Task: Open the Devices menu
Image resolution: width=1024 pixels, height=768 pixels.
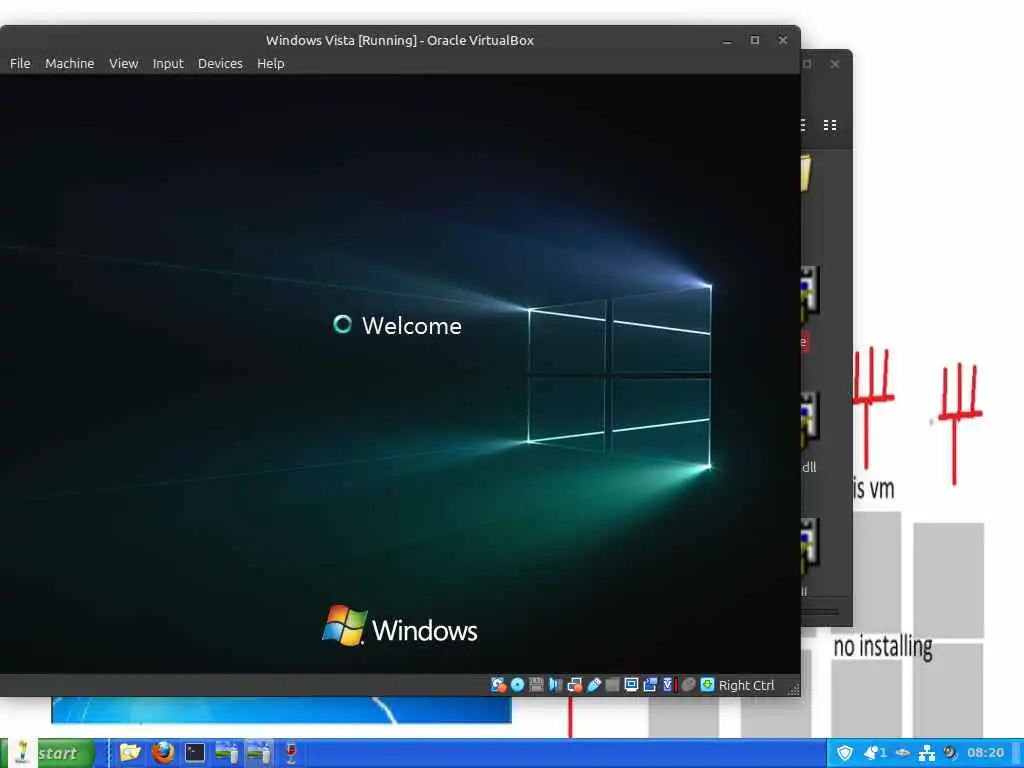Action: (220, 63)
